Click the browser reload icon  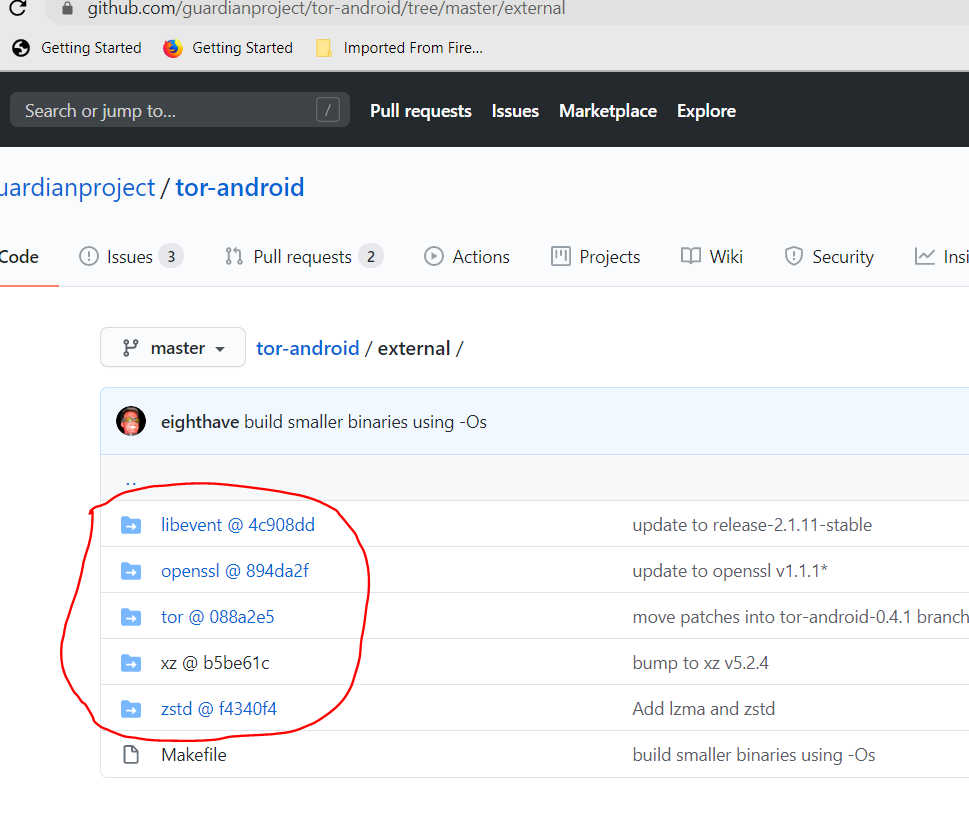[x=18, y=8]
